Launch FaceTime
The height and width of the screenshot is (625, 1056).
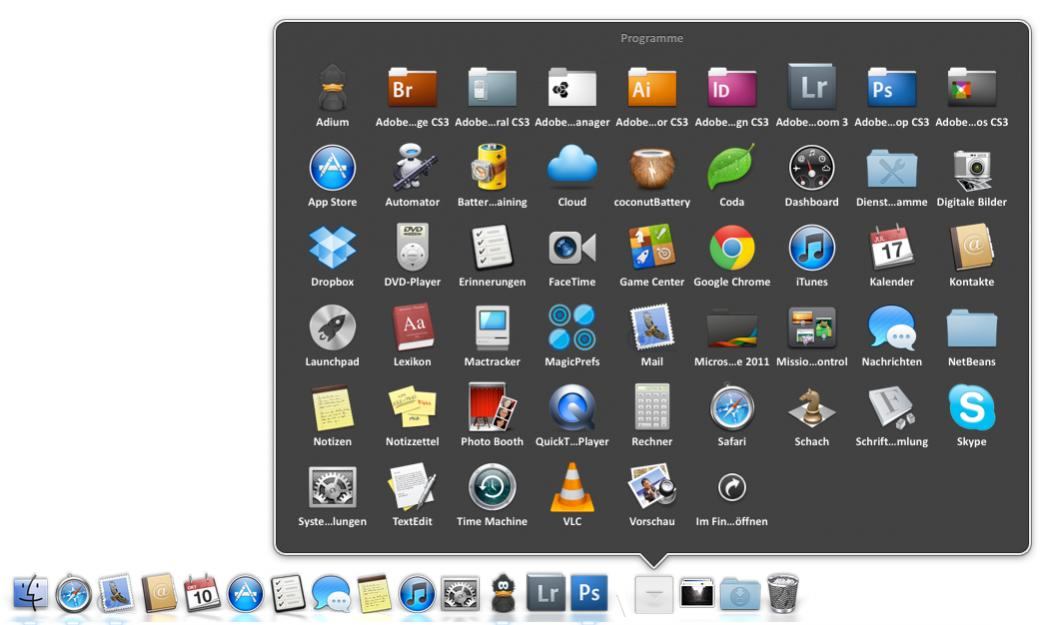[572, 248]
